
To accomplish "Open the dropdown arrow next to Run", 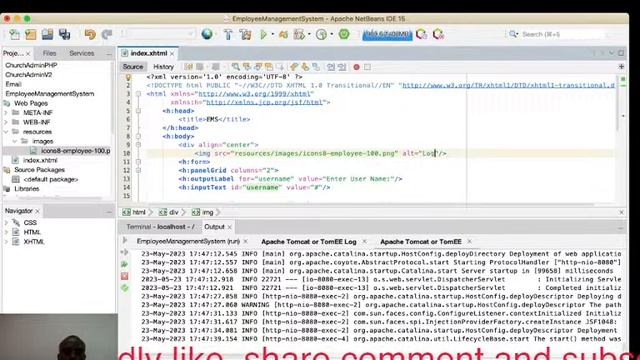I will [272, 34].
